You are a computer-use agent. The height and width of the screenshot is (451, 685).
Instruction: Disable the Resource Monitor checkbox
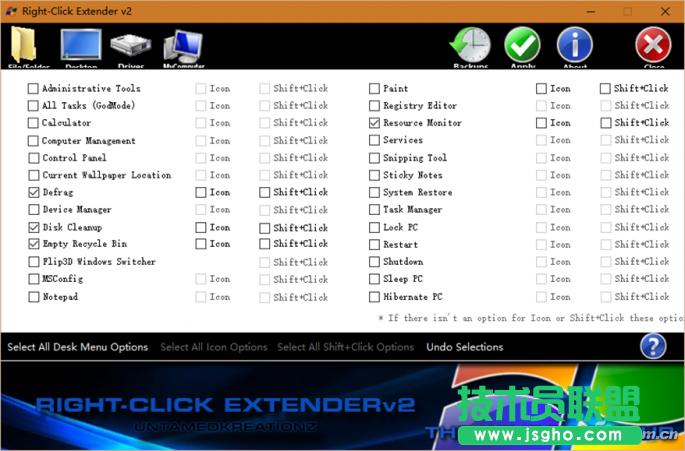[x=375, y=123]
